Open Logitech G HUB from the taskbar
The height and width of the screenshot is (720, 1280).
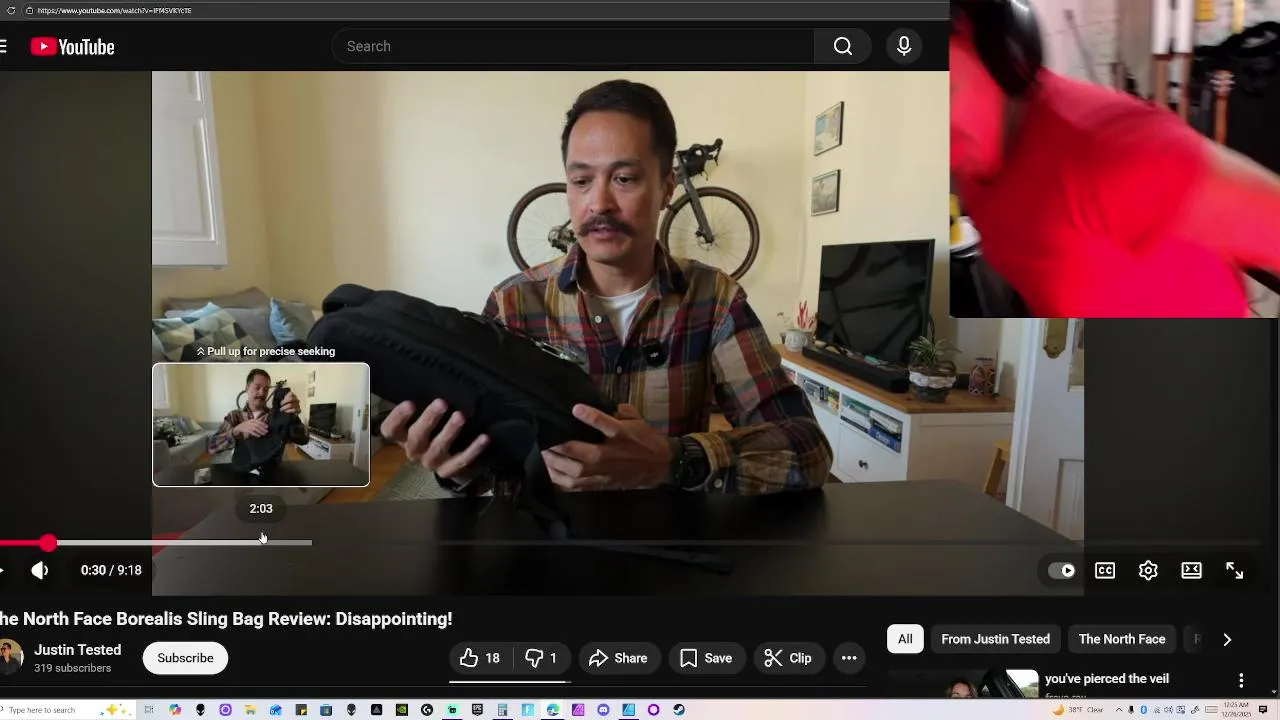tap(427, 710)
